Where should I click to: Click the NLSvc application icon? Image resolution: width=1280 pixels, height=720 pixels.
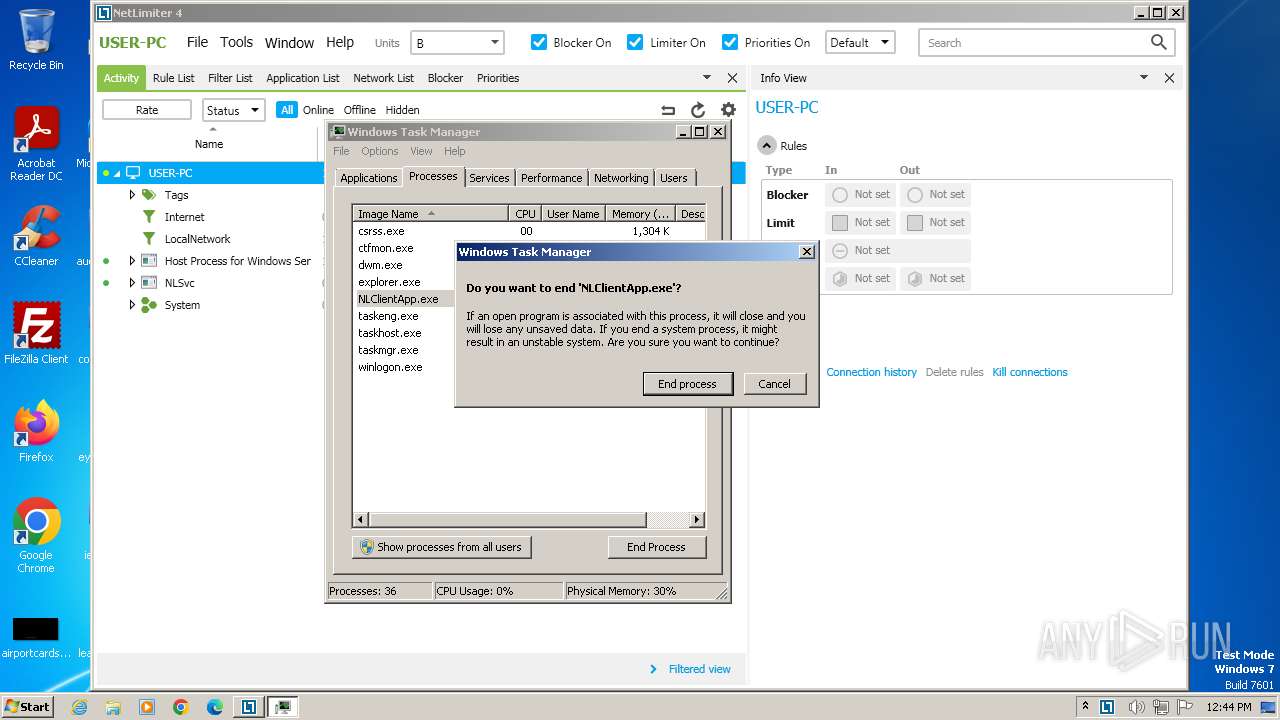click(149, 283)
